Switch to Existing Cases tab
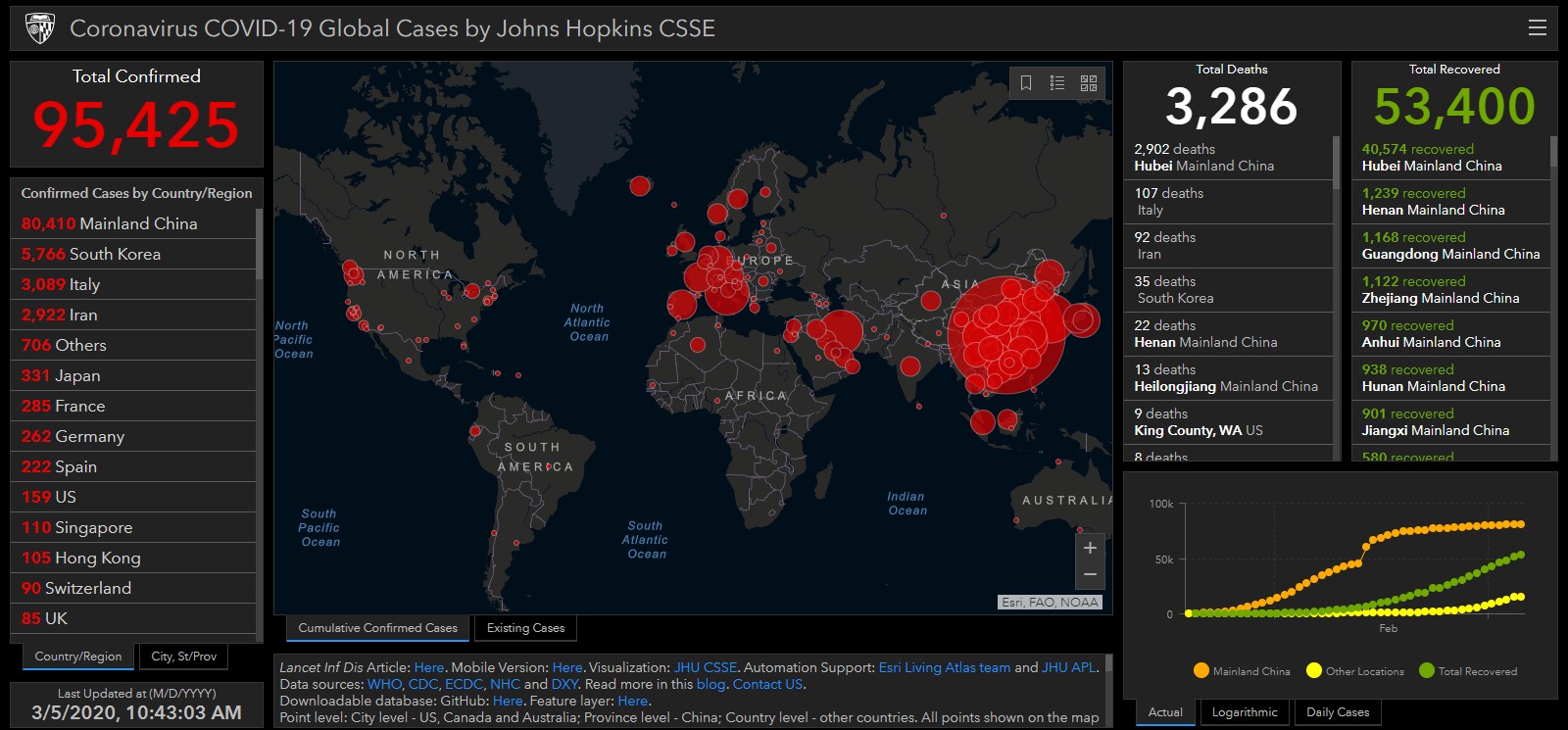 coord(525,628)
